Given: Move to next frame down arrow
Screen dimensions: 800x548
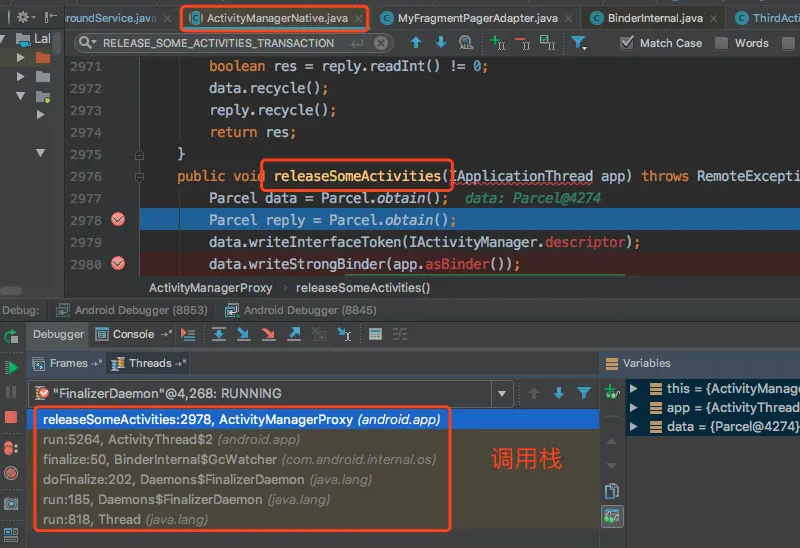Looking at the screenshot, I should [x=559, y=393].
